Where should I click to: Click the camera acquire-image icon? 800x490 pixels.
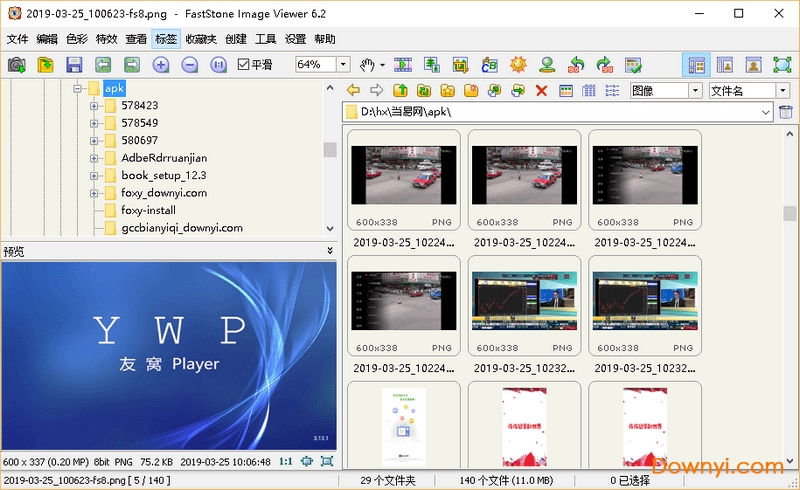click(x=17, y=65)
